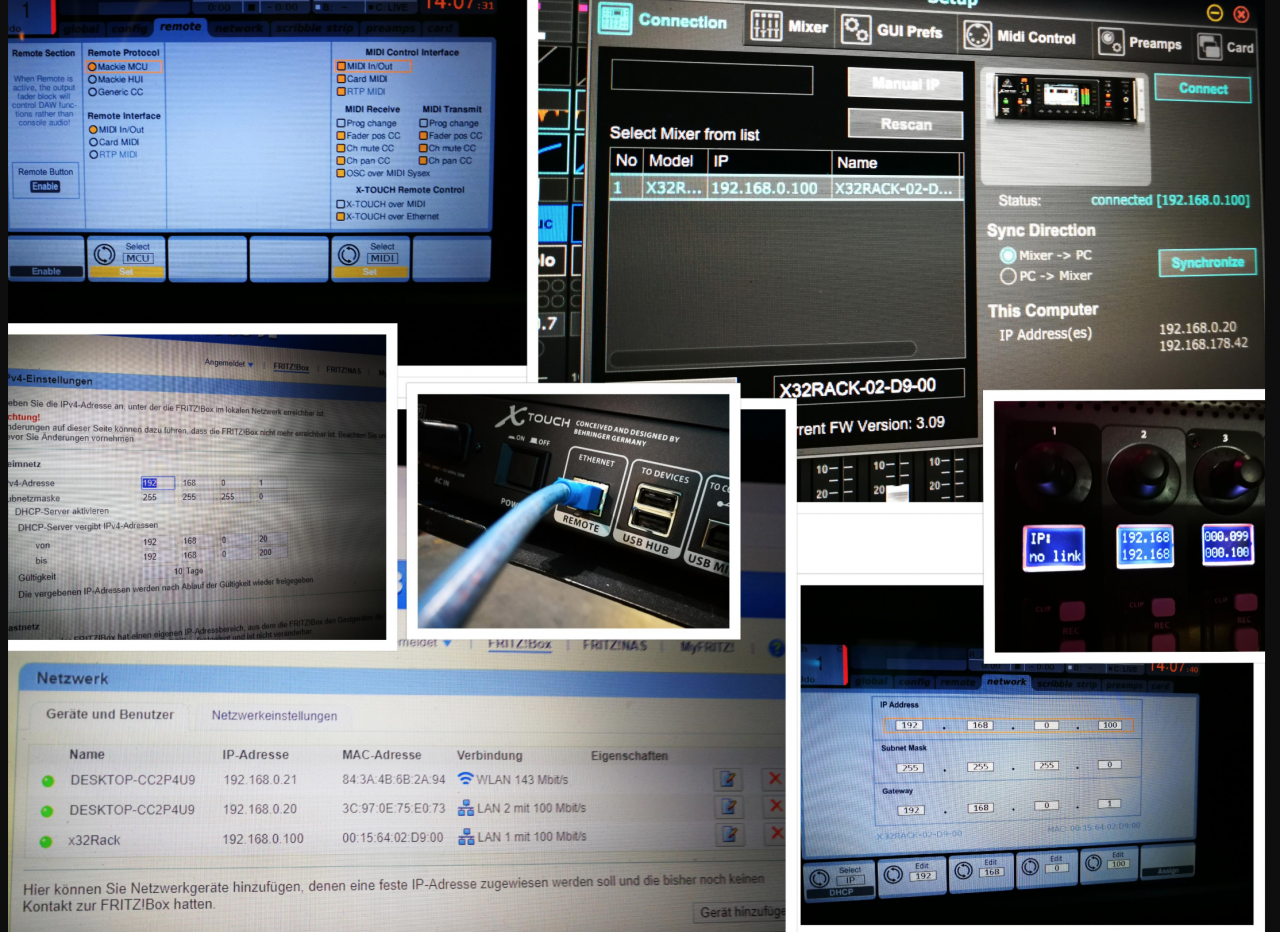Delete the 192.168.0.20 device via red X
Image resolution: width=1280 pixels, height=932 pixels.
[x=773, y=807]
